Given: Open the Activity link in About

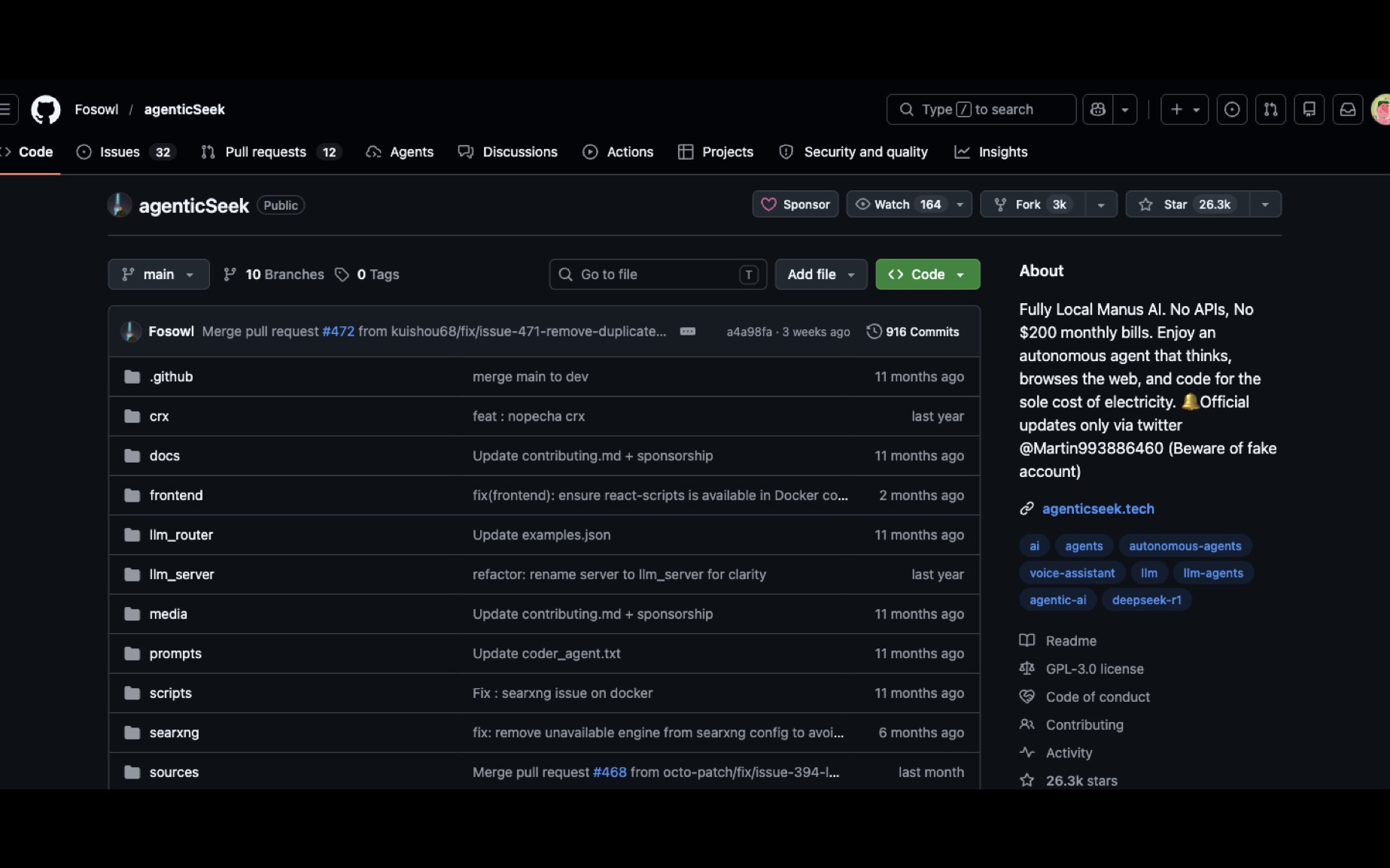Looking at the screenshot, I should pyautogui.click(x=1056, y=753).
